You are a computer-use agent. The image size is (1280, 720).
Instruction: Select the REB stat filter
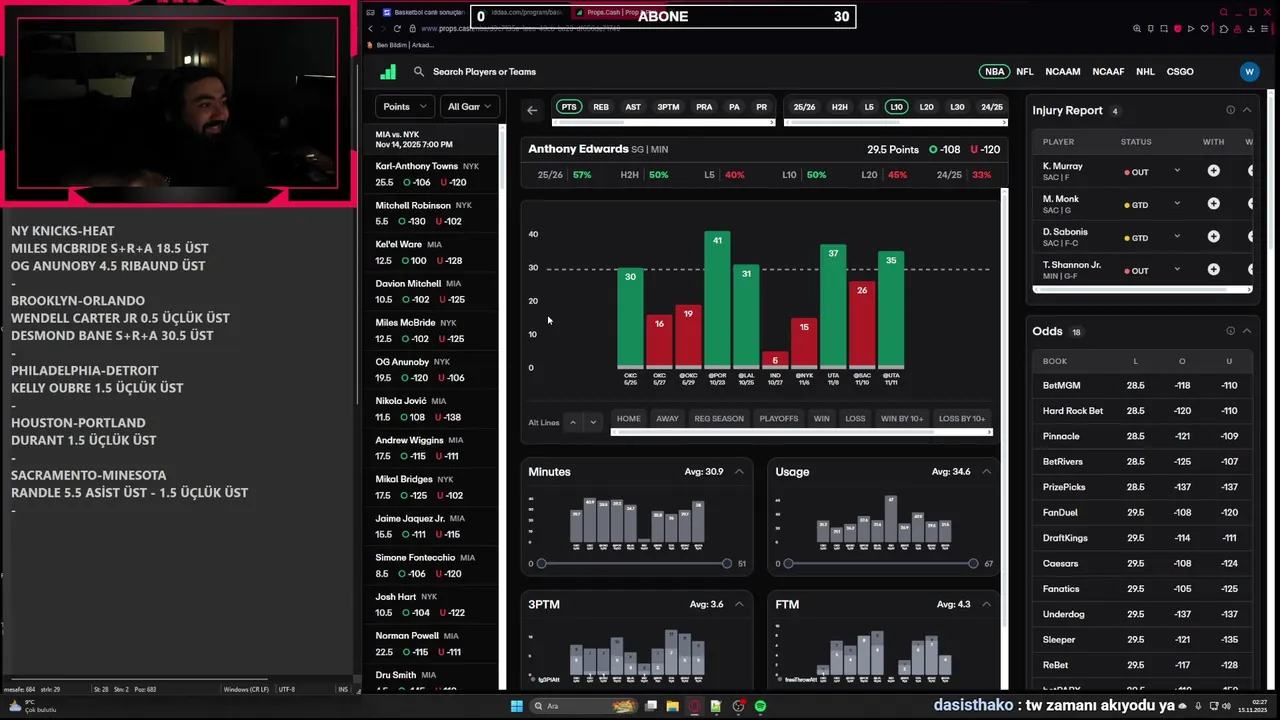pyautogui.click(x=601, y=107)
